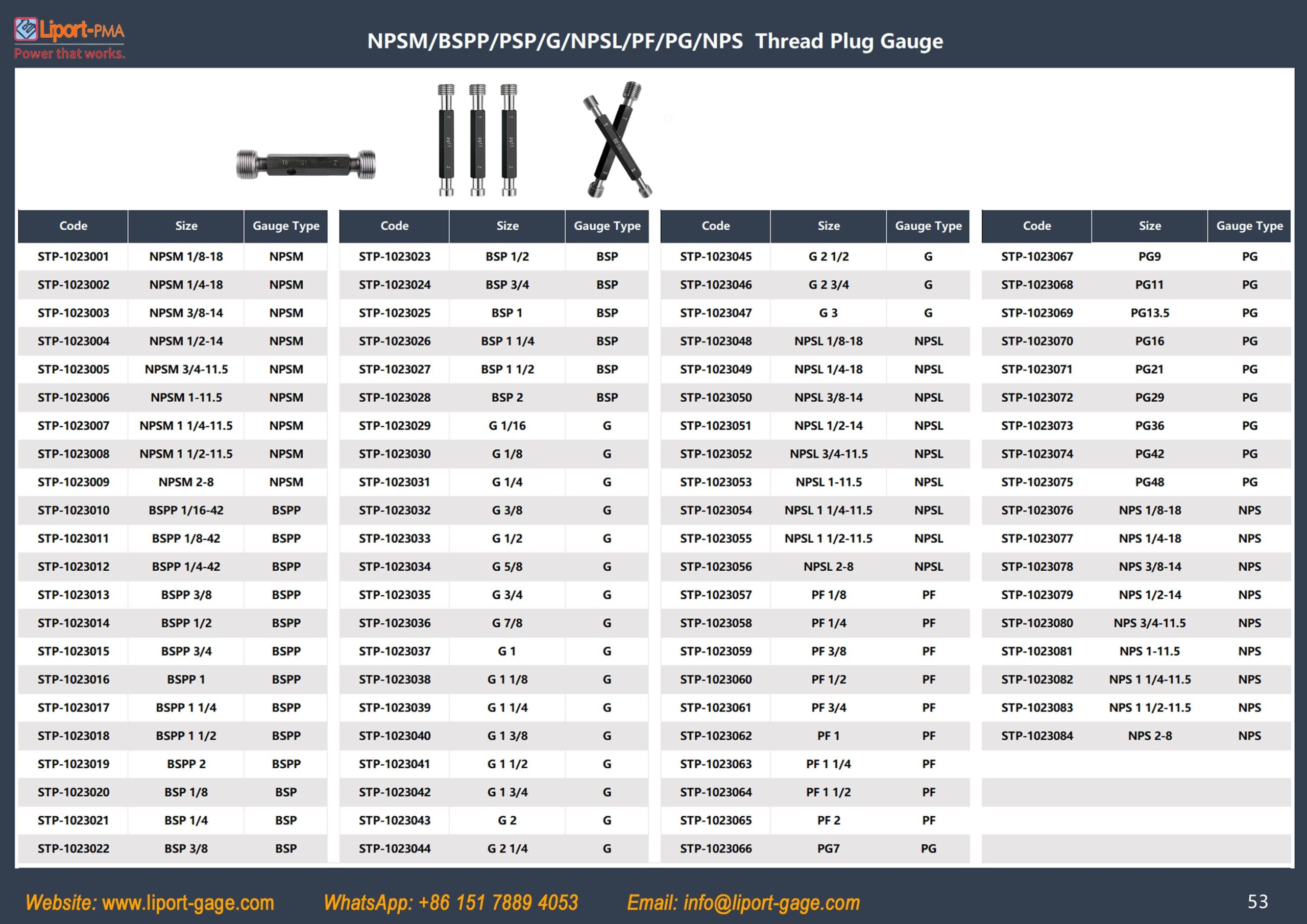Select code STP-1023031
This screenshot has height=924, width=1307.
[395, 482]
